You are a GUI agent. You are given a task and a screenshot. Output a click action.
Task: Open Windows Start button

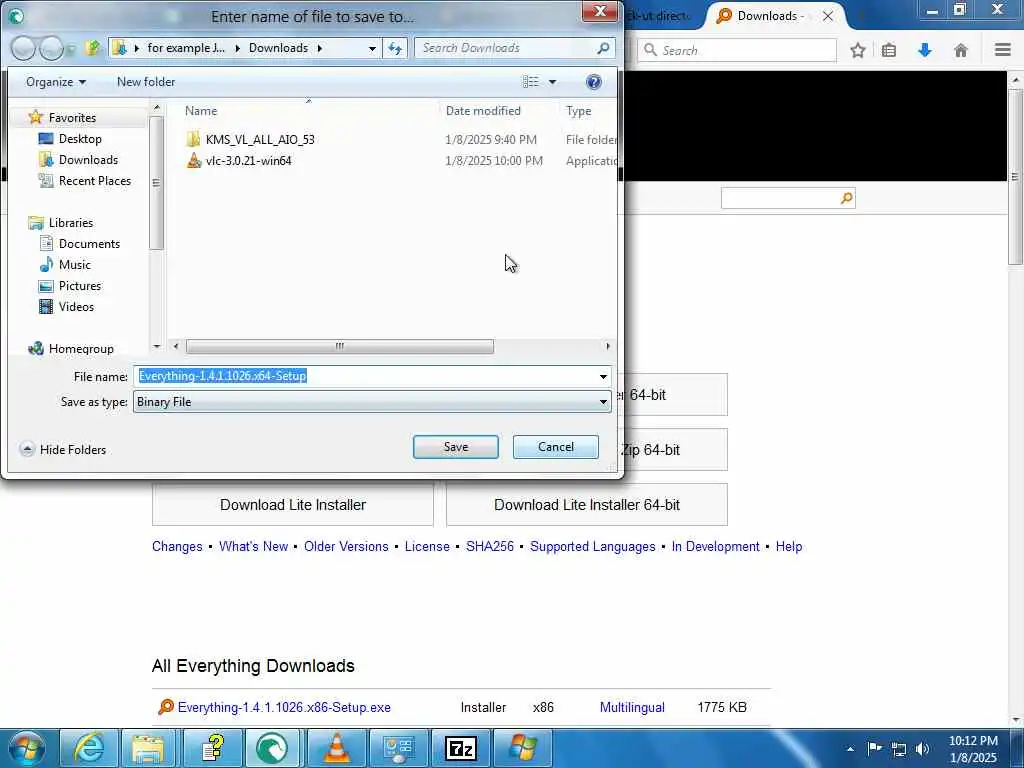click(26, 748)
